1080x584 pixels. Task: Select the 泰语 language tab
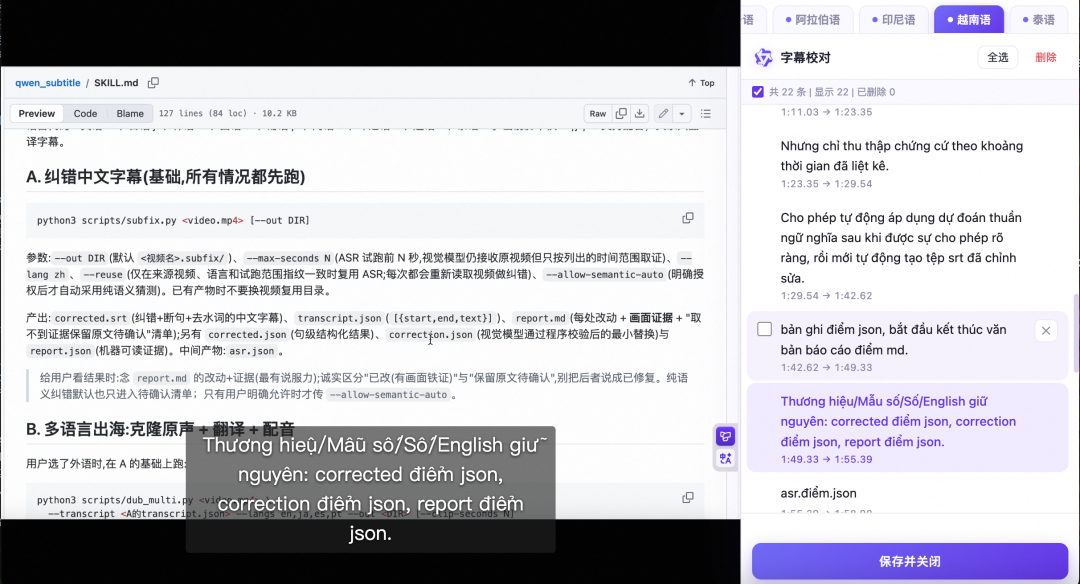click(x=1039, y=19)
